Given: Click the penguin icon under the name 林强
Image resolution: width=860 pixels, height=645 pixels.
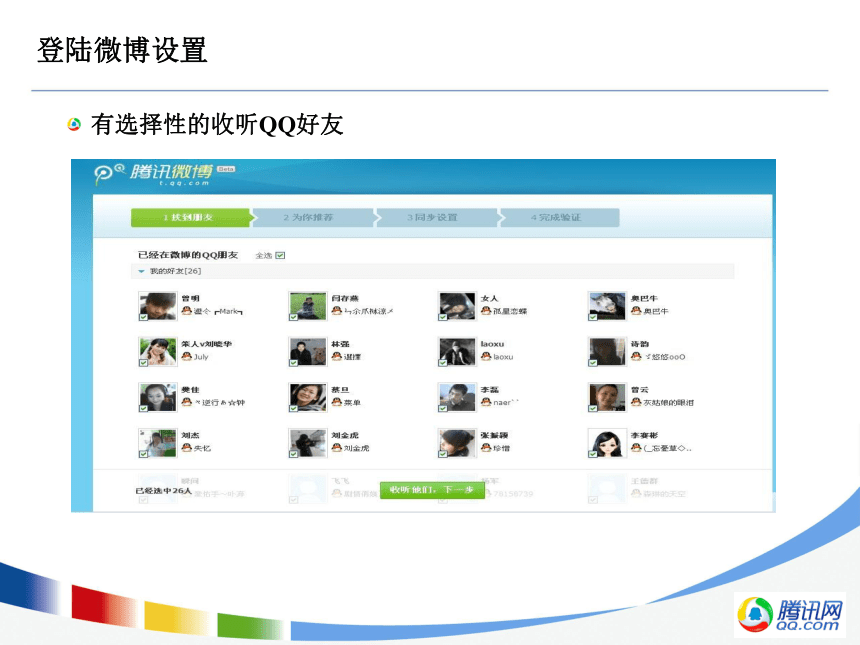Looking at the screenshot, I should click(x=337, y=357).
